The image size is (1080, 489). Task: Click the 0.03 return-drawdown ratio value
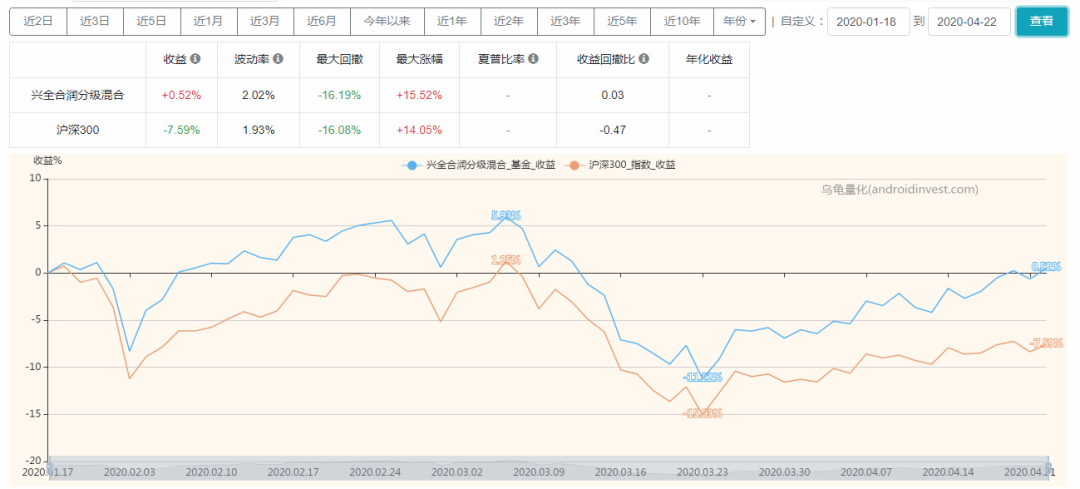pos(612,95)
